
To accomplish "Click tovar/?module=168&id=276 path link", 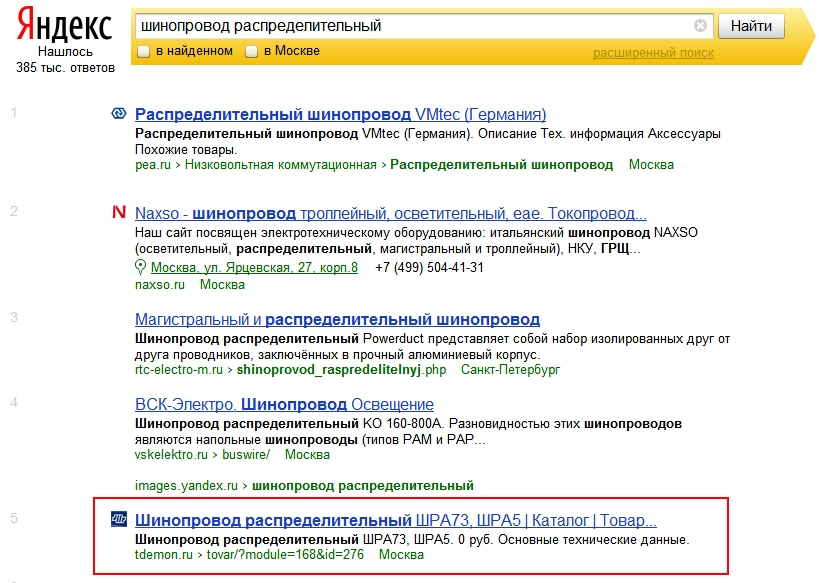I will tap(285, 555).
